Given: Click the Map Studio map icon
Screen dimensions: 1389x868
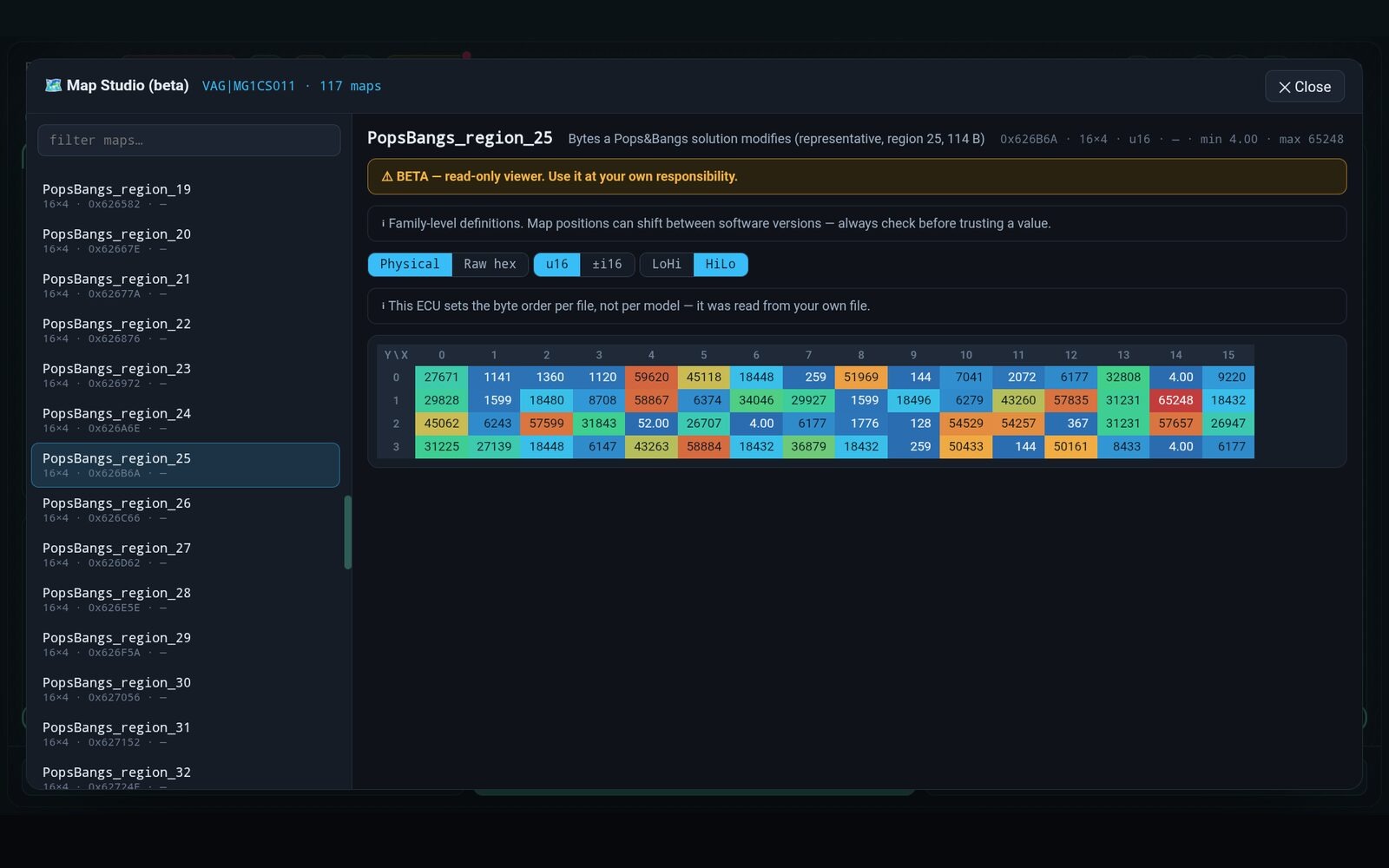Looking at the screenshot, I should coord(53,85).
